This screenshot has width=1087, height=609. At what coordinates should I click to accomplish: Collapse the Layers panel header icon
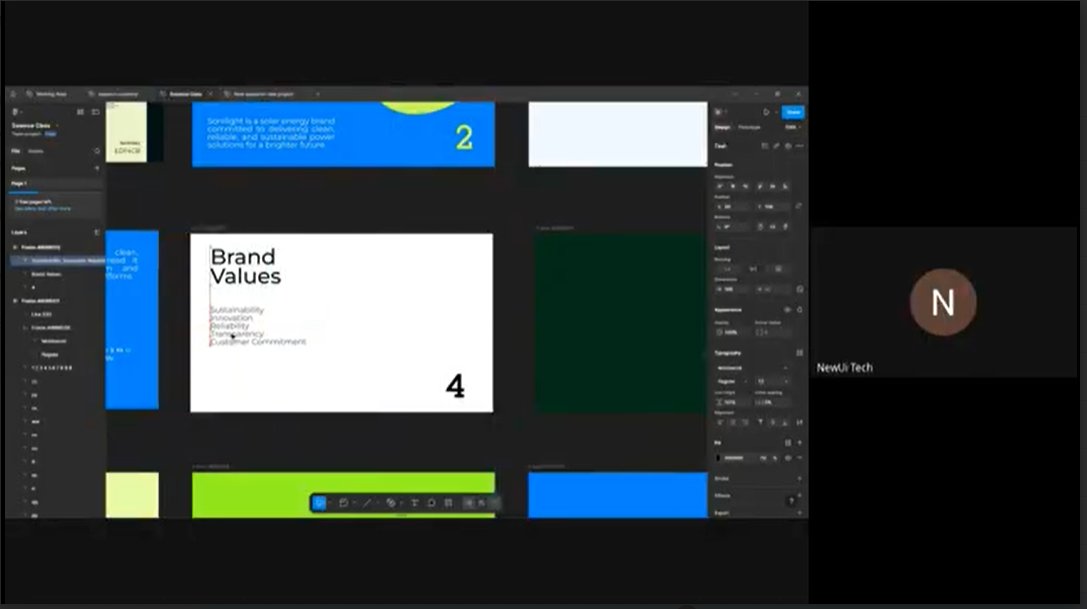pyautogui.click(x=96, y=232)
